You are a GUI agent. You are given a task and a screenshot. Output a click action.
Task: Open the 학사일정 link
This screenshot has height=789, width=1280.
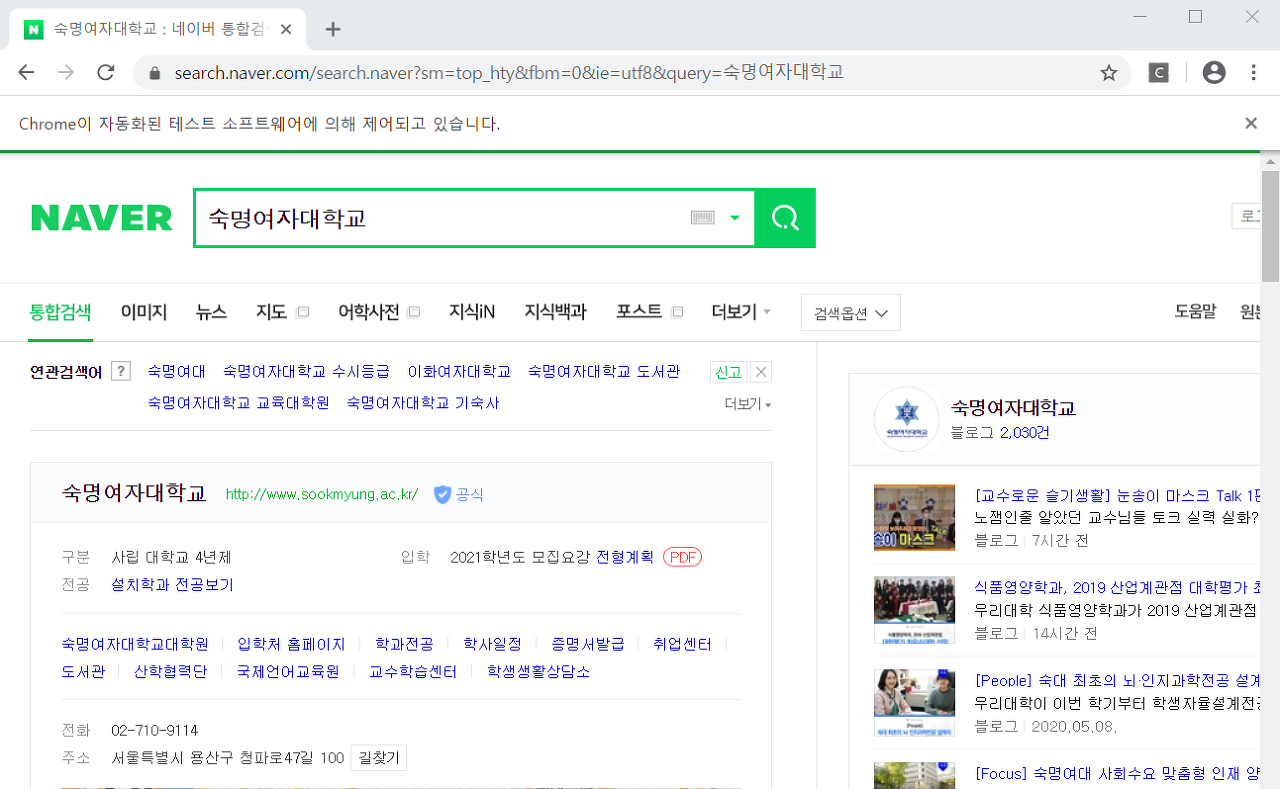point(492,644)
